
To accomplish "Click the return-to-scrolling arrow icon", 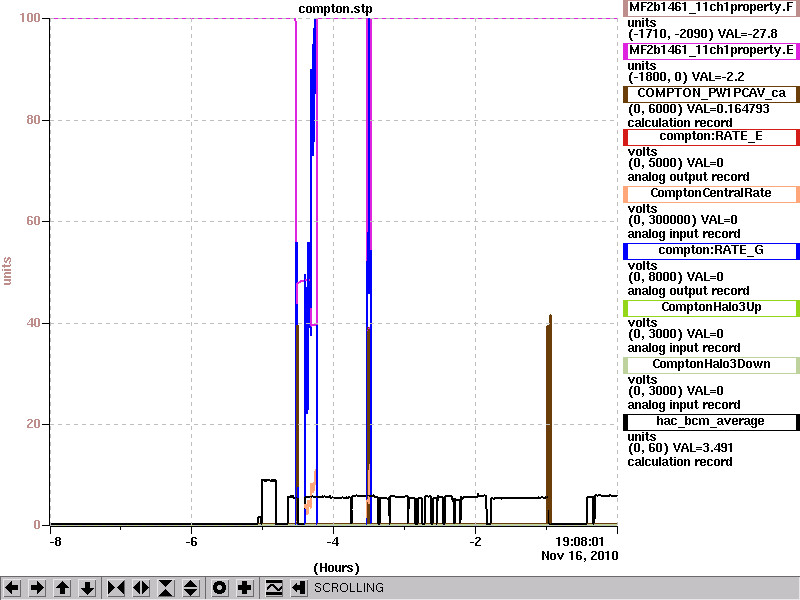I will pos(298,588).
